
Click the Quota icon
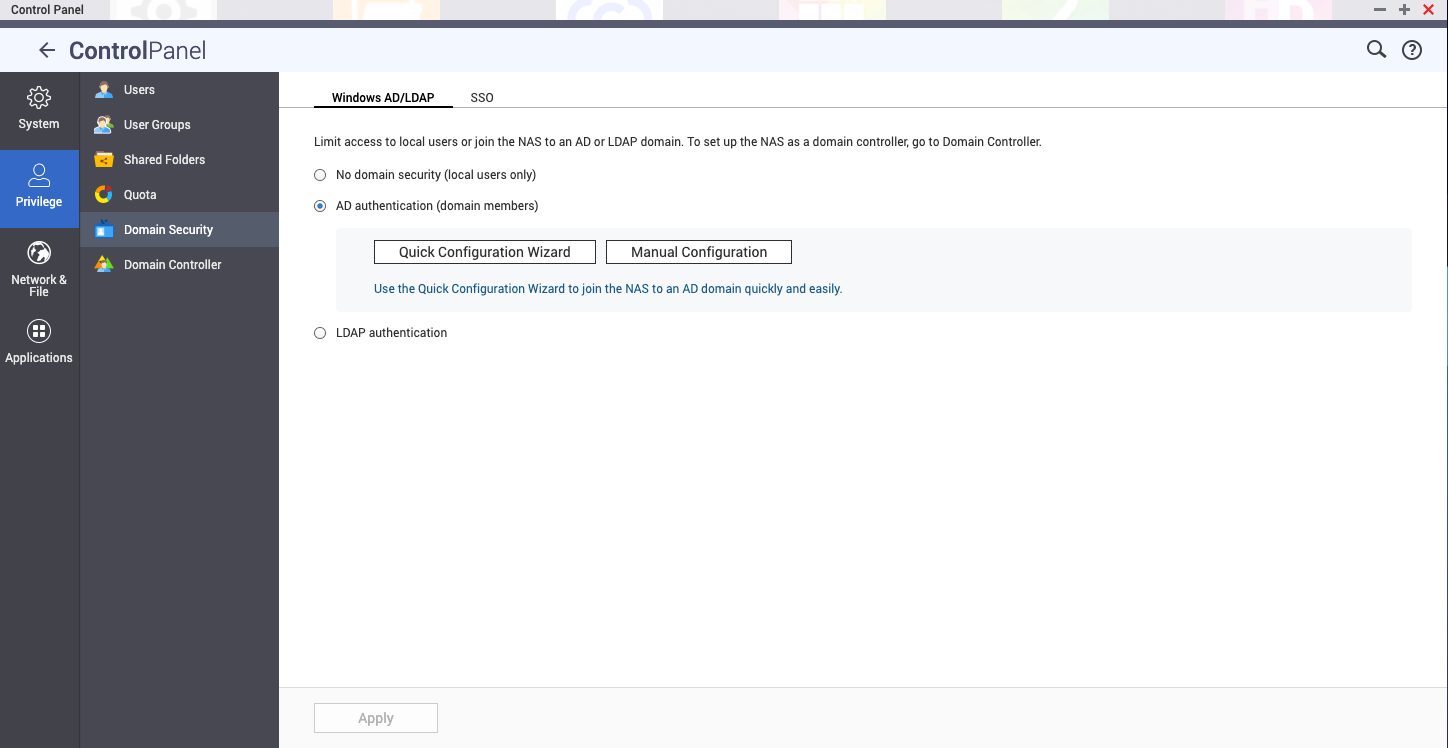pos(104,195)
